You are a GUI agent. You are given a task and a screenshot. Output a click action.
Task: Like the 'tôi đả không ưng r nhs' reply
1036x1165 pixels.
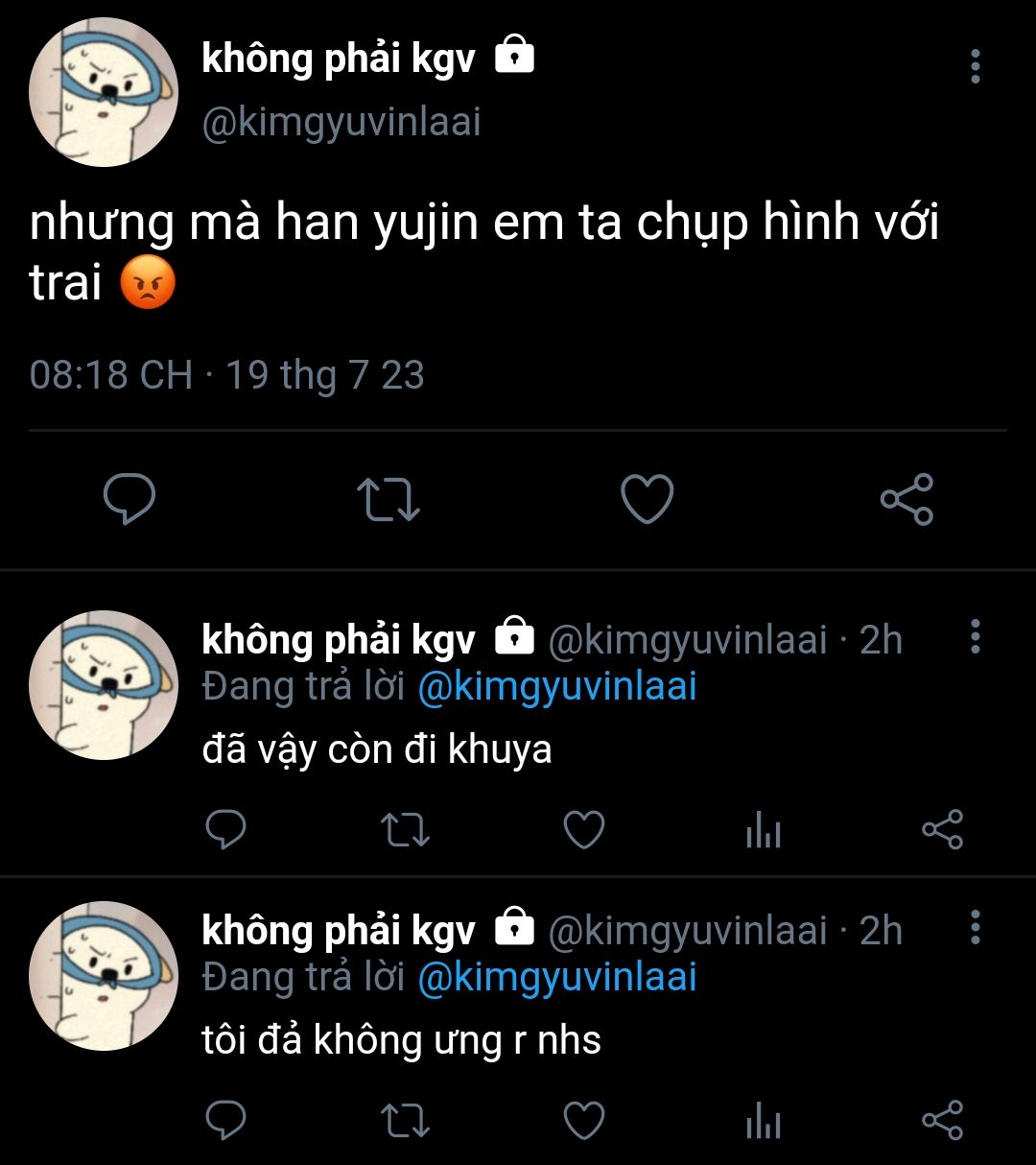583,1121
